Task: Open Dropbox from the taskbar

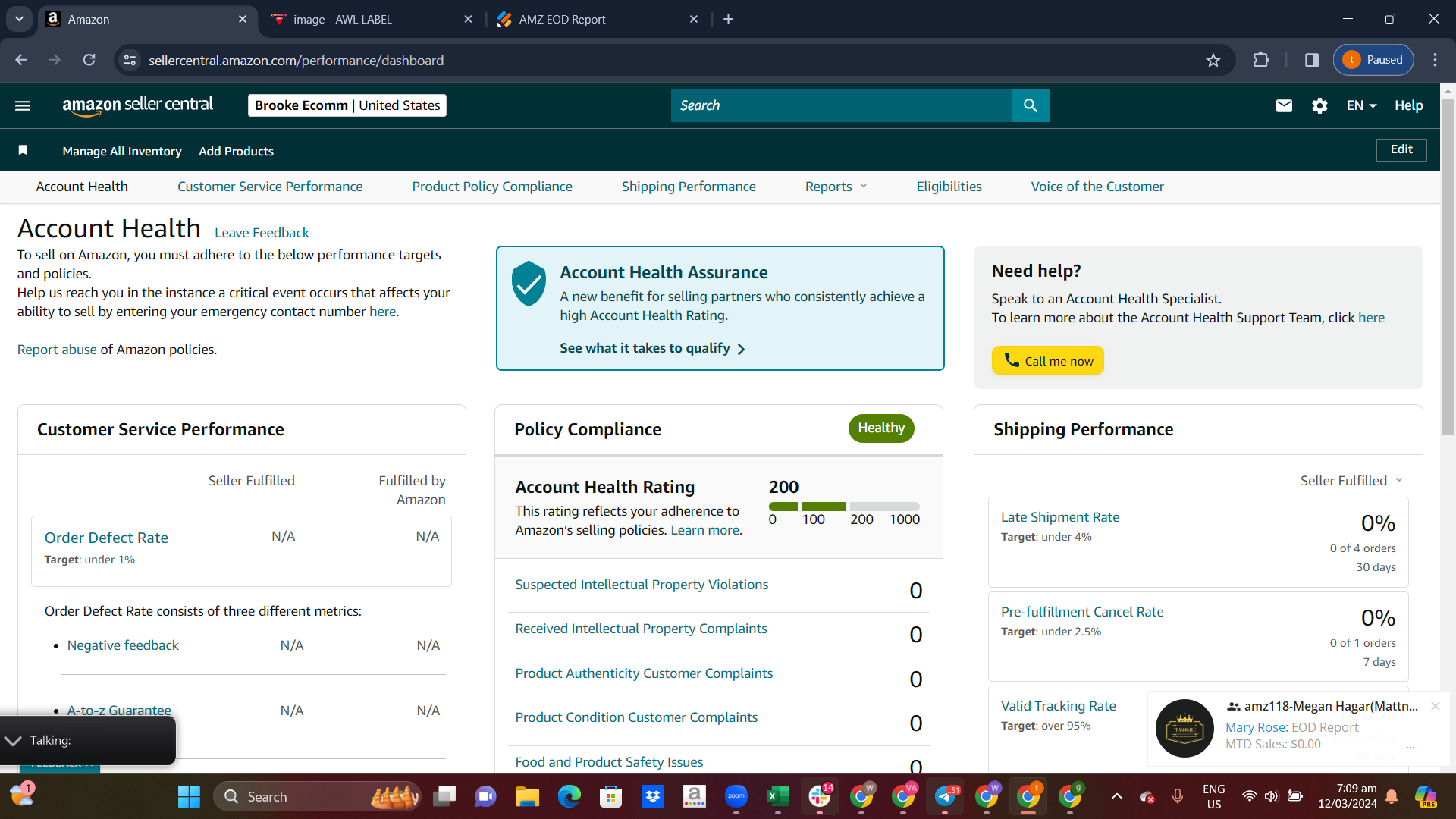Action: 652,796
